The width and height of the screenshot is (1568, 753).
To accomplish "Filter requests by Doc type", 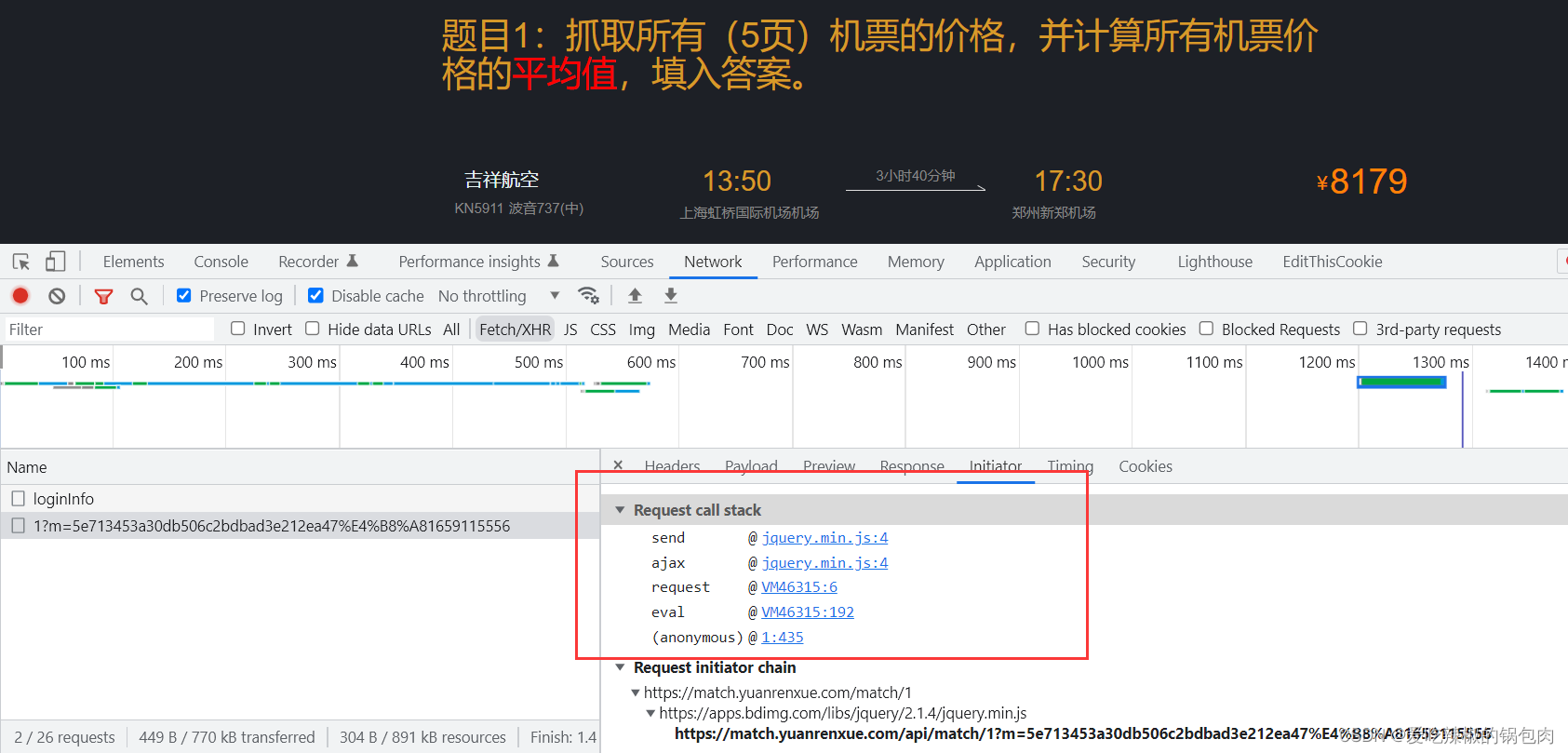I will pos(780,329).
